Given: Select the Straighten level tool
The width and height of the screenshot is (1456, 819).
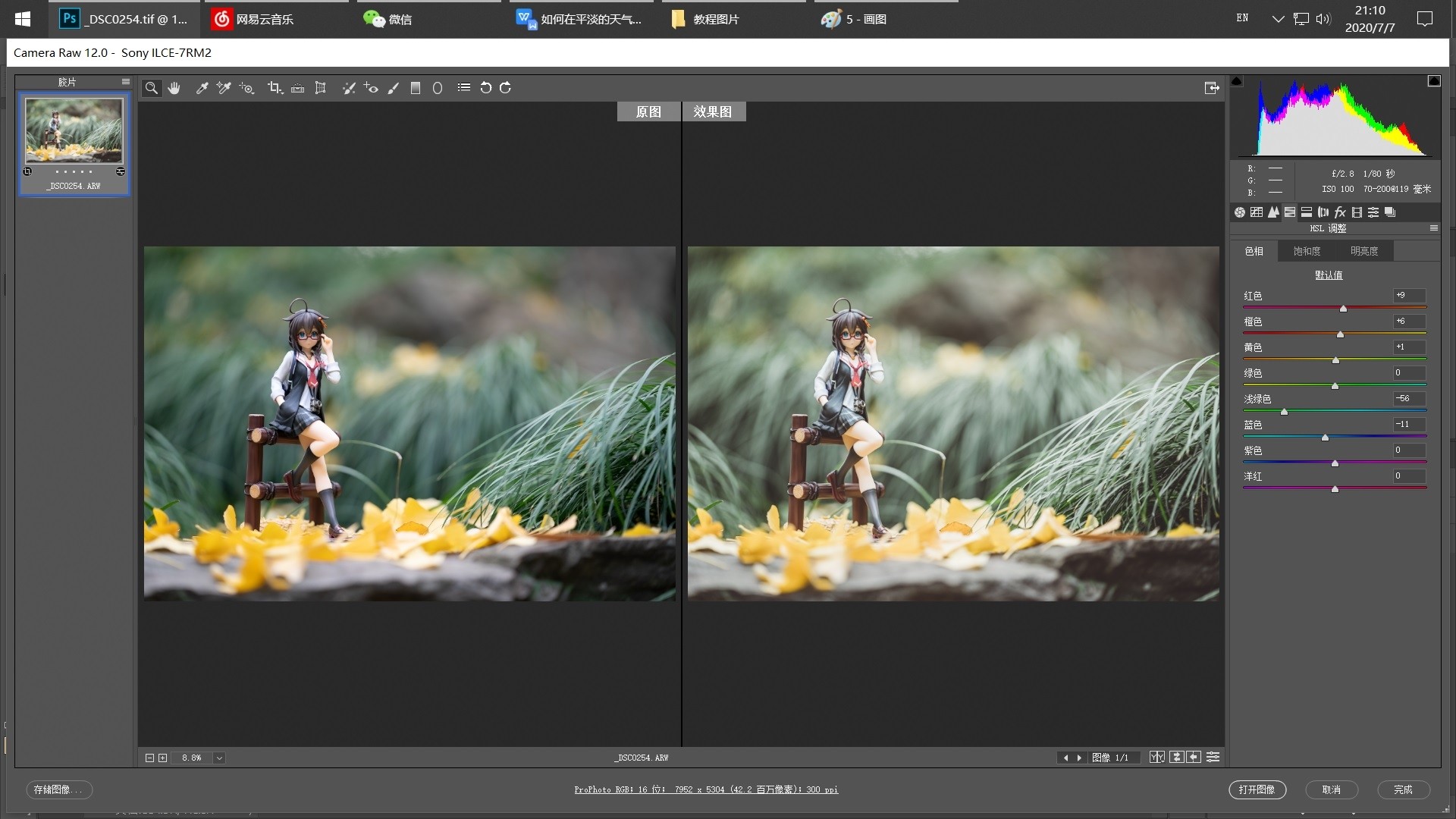Looking at the screenshot, I should pos(298,88).
